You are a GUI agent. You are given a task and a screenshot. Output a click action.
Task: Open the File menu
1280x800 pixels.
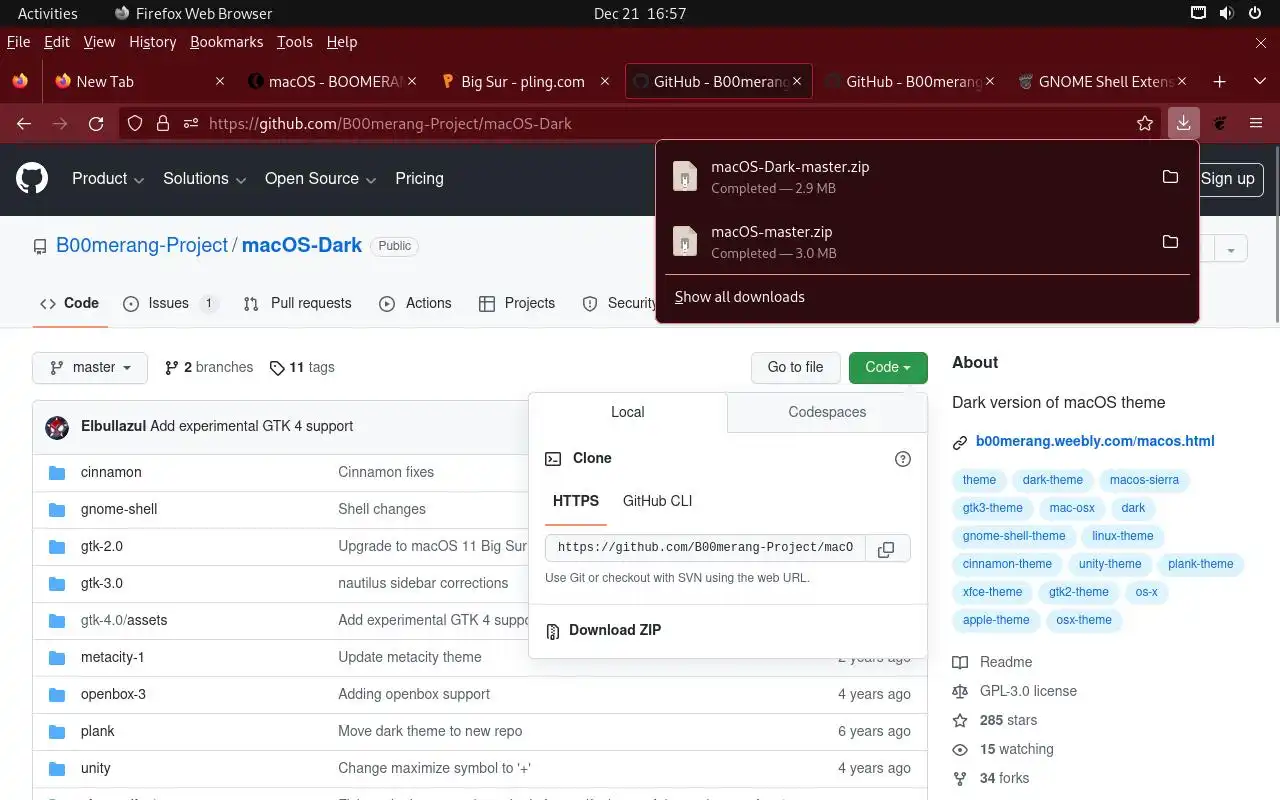[18, 42]
